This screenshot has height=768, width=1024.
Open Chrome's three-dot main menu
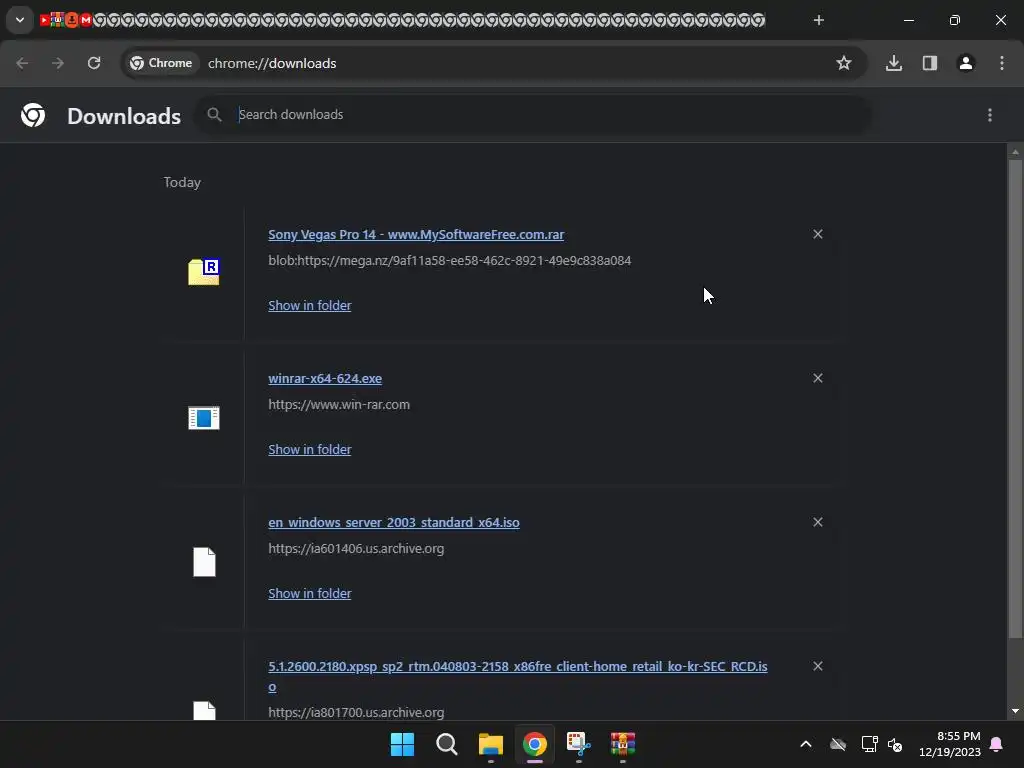click(1002, 63)
